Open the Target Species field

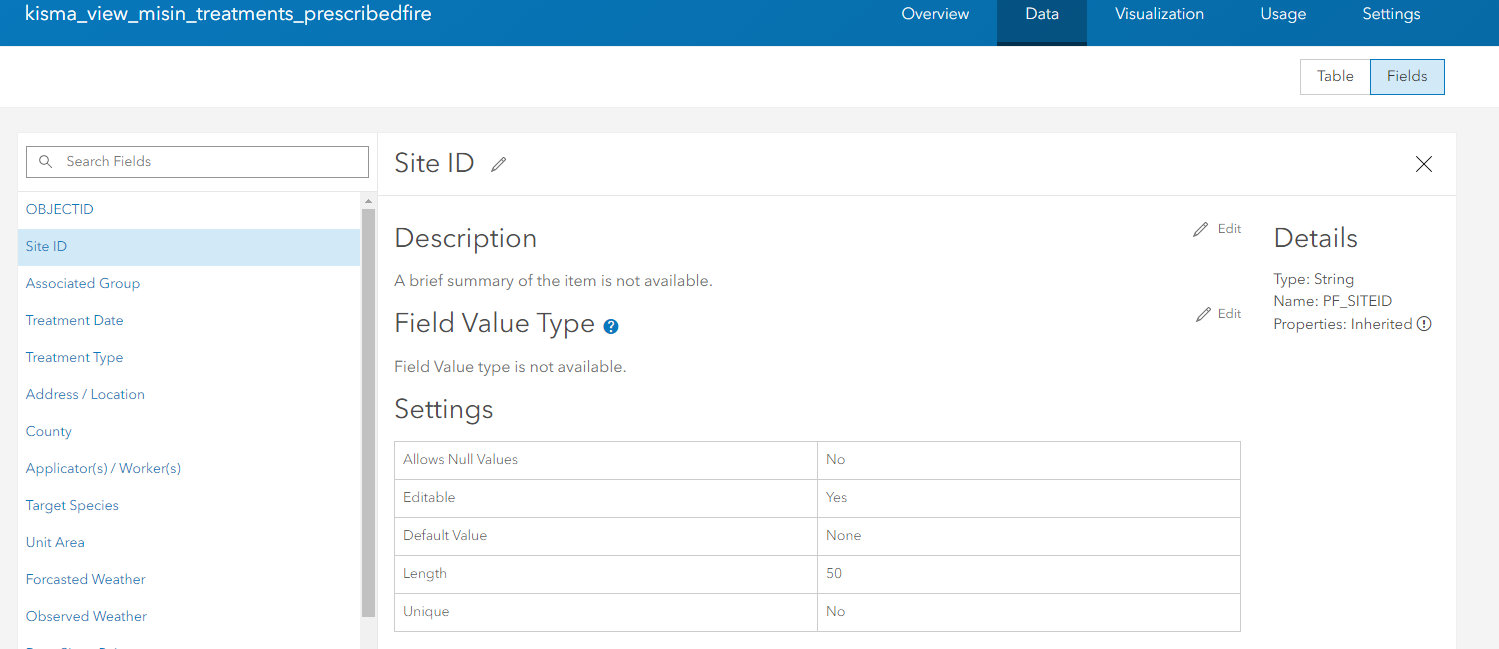point(72,506)
